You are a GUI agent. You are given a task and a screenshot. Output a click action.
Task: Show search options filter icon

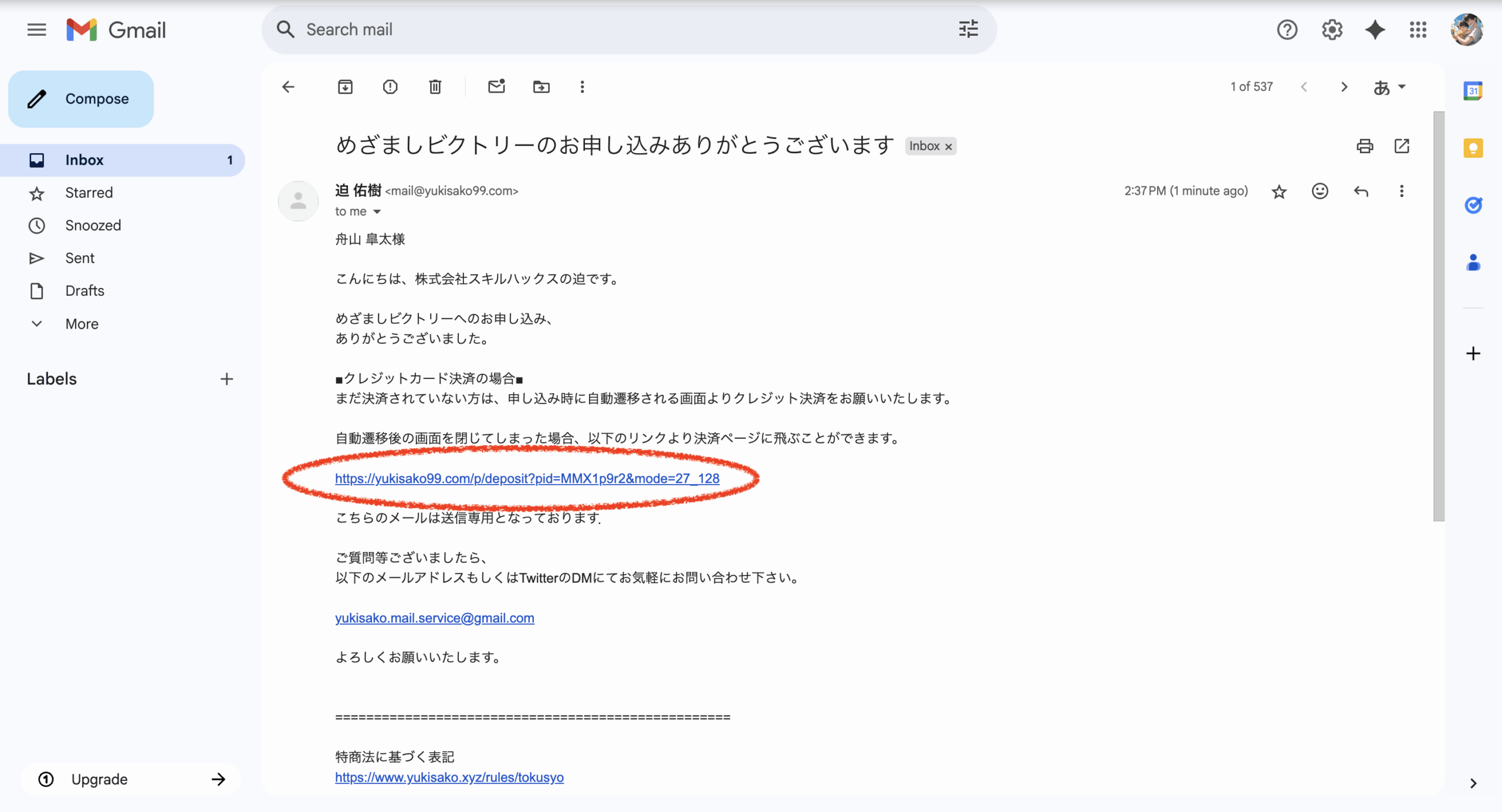point(968,29)
